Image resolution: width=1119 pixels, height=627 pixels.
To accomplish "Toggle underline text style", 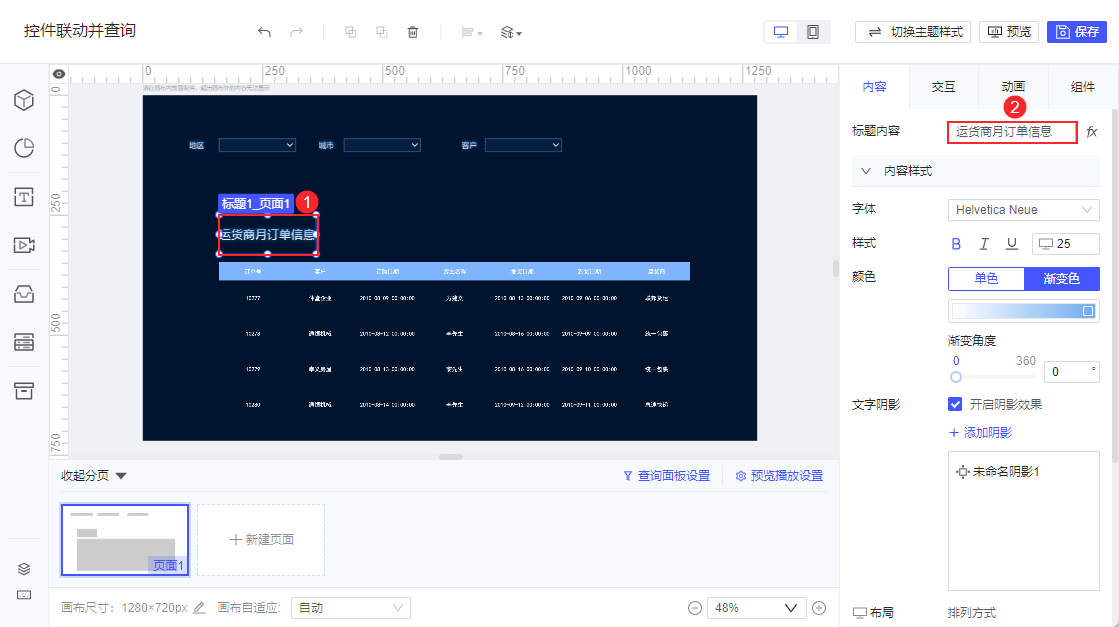I will tap(1012, 244).
